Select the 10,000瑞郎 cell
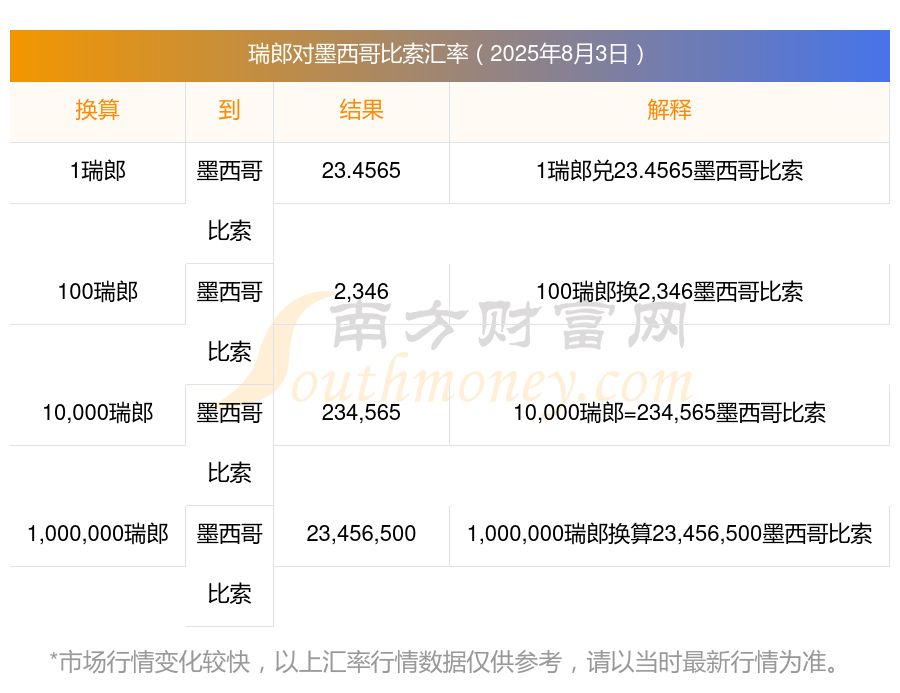900x693 pixels. [x=98, y=413]
